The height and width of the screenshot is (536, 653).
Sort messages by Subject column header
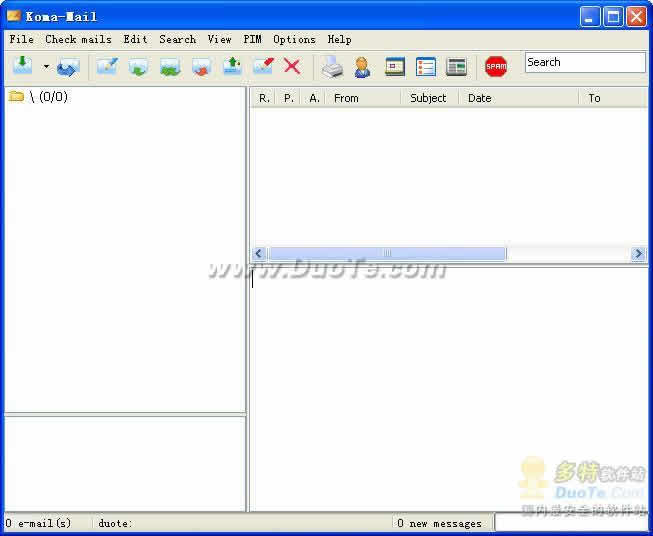point(428,98)
